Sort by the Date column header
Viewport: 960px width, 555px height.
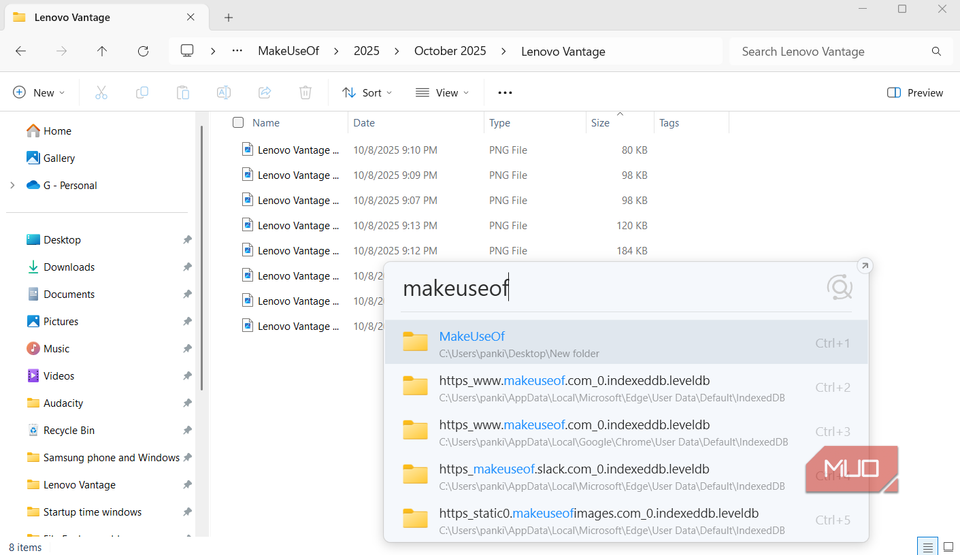point(364,123)
